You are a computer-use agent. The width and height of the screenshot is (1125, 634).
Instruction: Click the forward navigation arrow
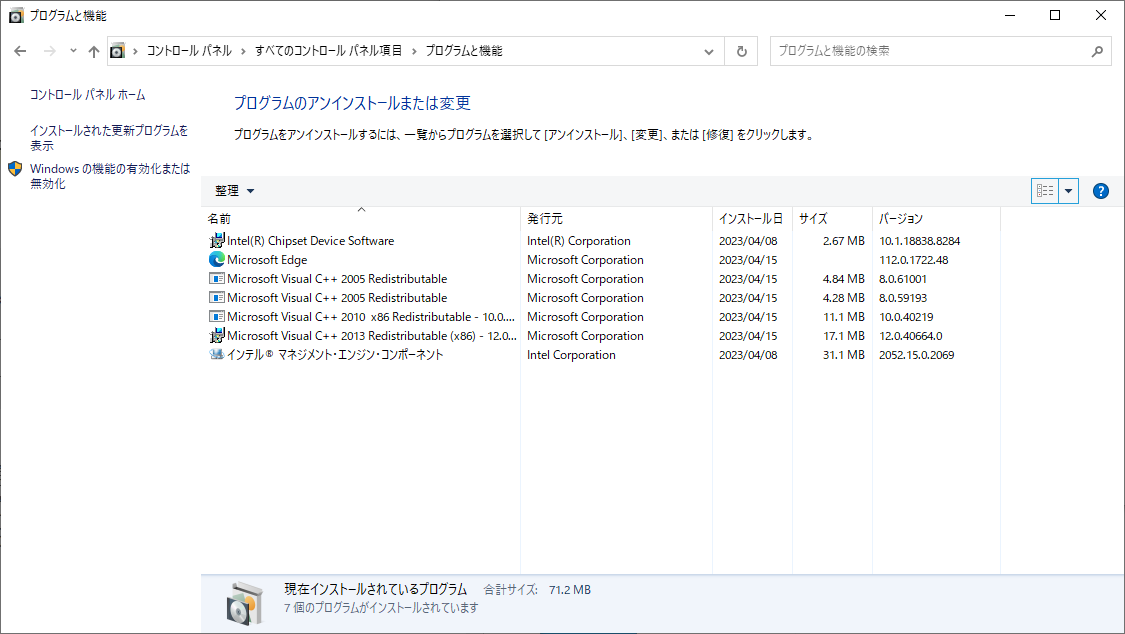point(50,51)
